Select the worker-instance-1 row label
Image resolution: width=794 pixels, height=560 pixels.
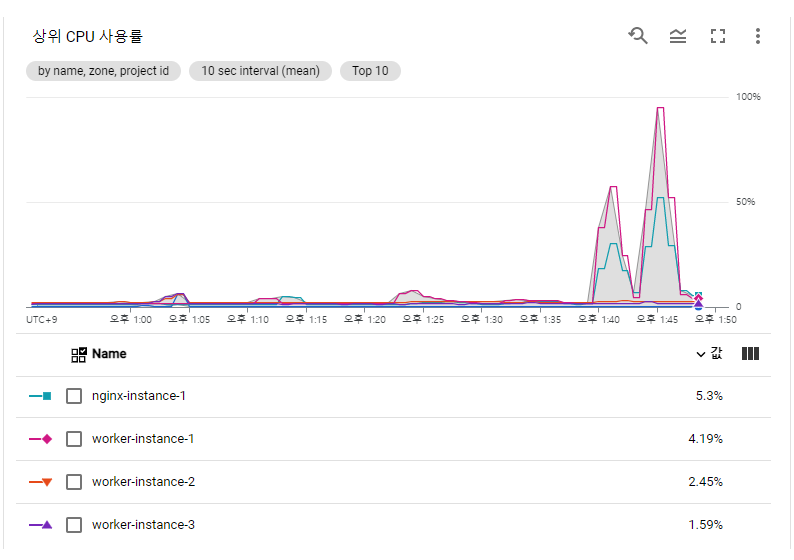pos(143,439)
